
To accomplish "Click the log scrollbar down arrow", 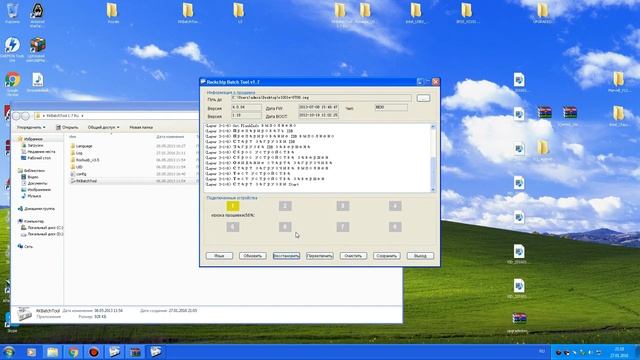I will [433, 189].
